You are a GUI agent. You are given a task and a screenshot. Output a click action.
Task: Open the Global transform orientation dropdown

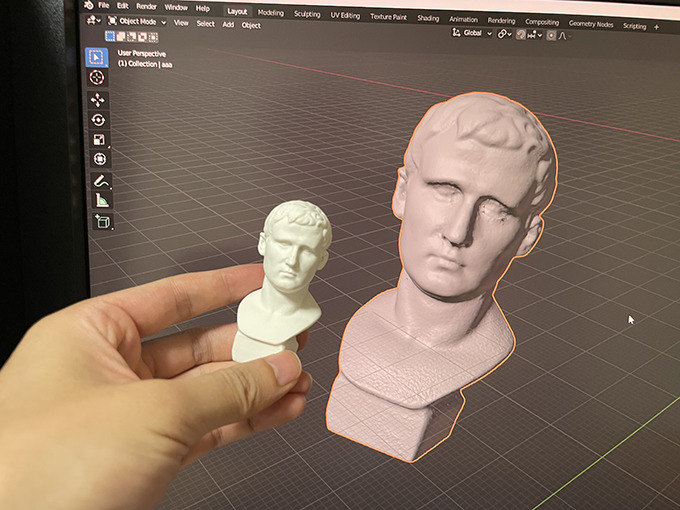point(472,33)
